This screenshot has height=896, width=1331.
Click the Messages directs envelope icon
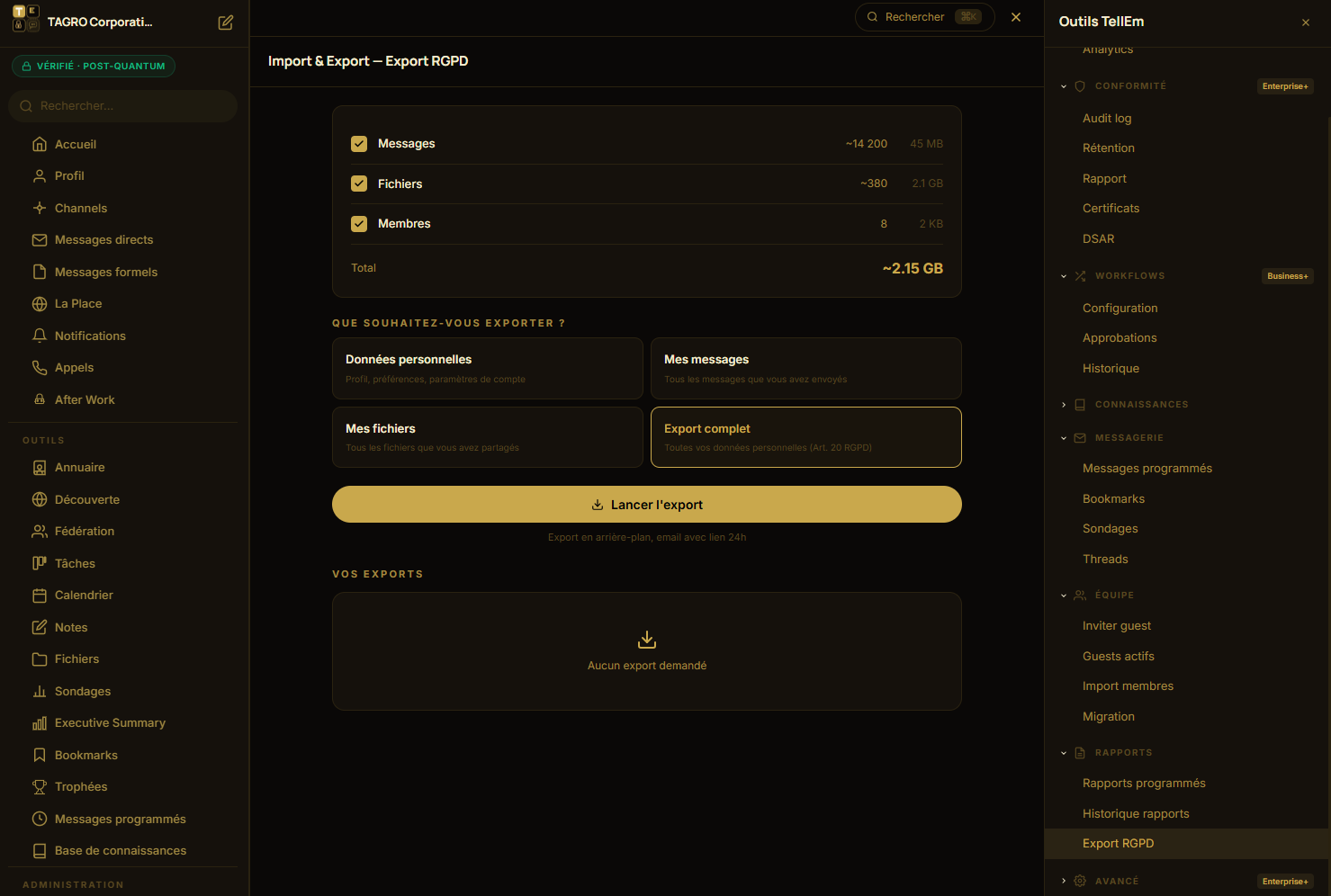pyautogui.click(x=40, y=240)
